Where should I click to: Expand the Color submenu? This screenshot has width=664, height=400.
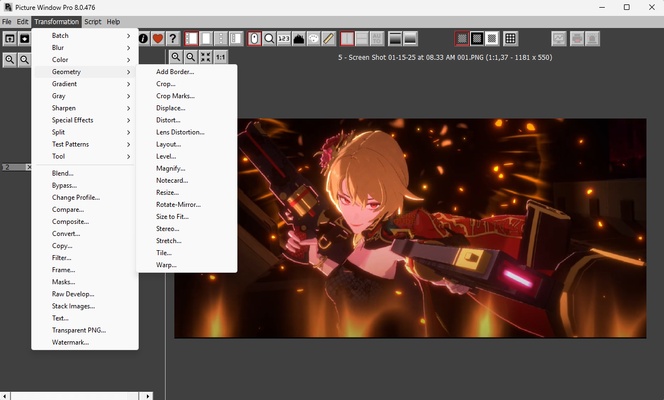85,60
